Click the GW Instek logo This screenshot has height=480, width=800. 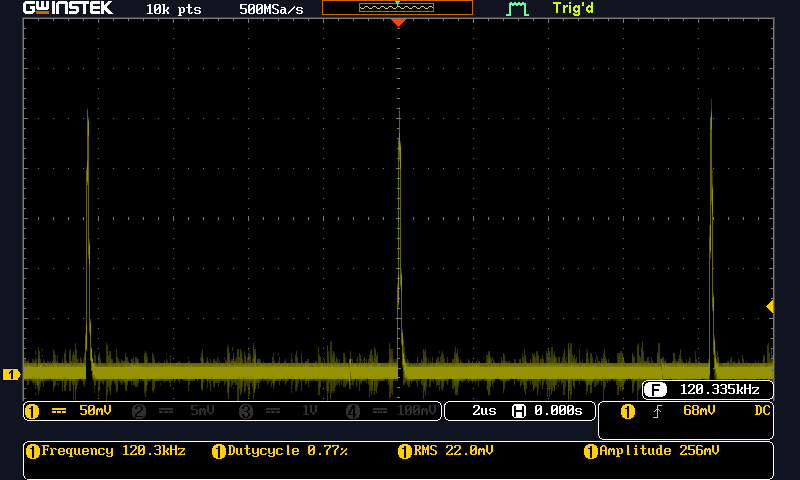[67, 8]
